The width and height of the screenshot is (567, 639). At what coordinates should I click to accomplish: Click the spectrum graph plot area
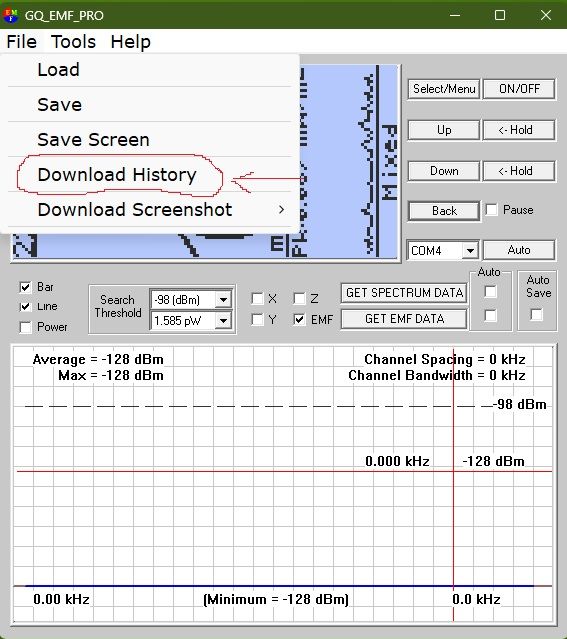[x=283, y=484]
